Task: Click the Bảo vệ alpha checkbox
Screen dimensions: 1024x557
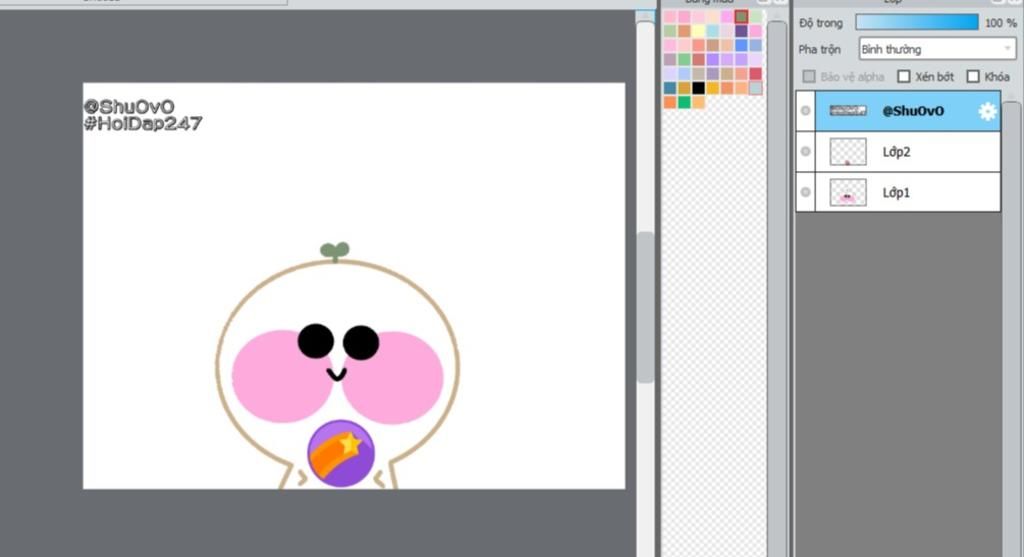Action: pos(809,76)
